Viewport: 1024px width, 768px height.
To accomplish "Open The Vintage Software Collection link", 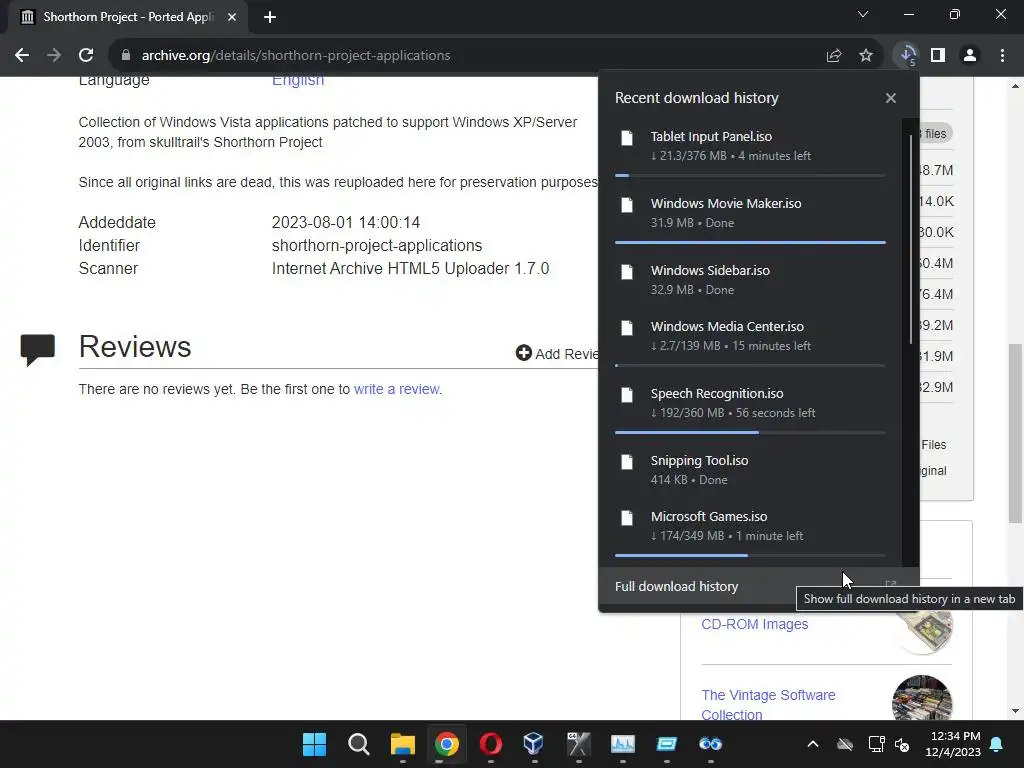I will tap(768, 705).
